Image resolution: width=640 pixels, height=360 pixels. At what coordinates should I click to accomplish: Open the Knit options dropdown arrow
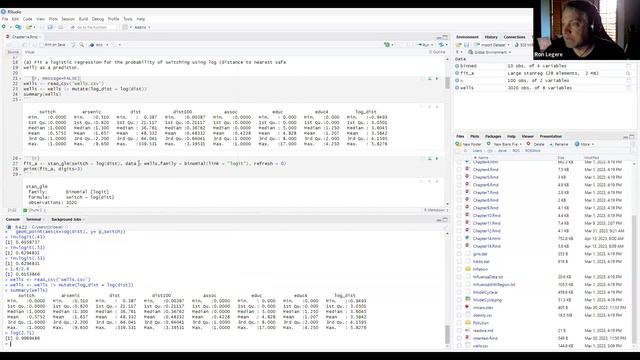coord(107,44)
